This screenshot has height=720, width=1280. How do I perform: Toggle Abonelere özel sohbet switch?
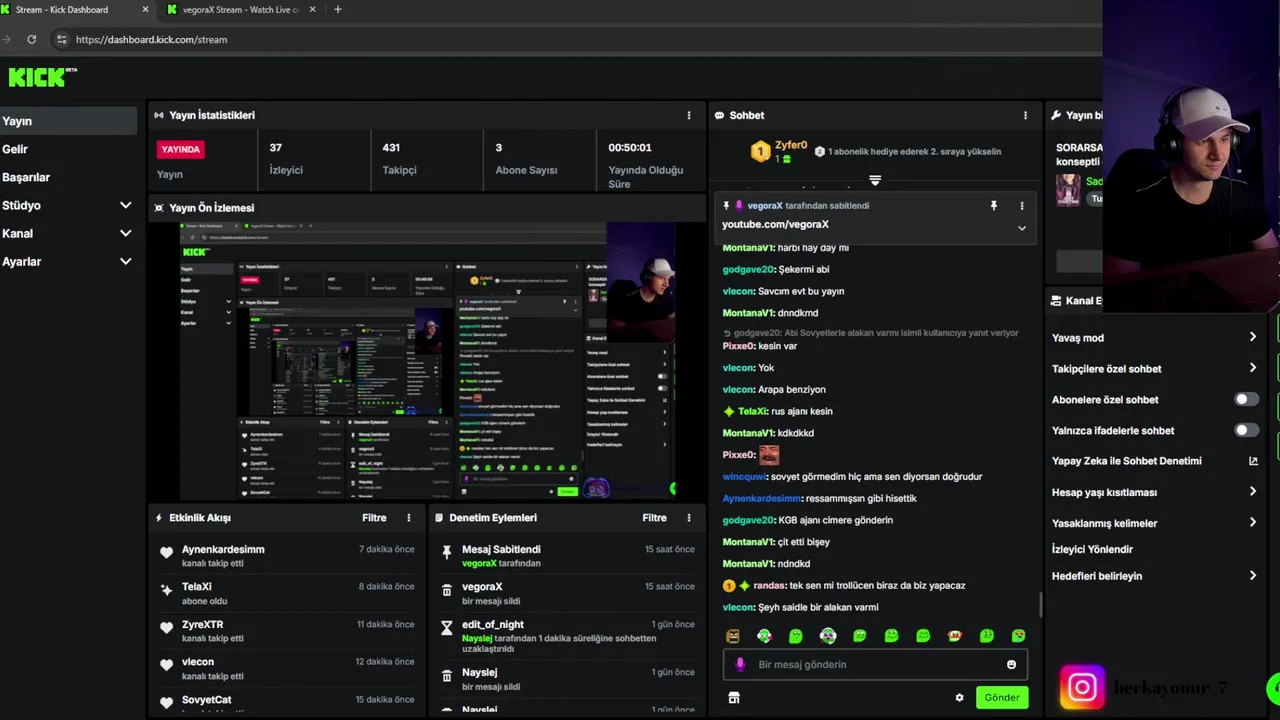click(1246, 399)
